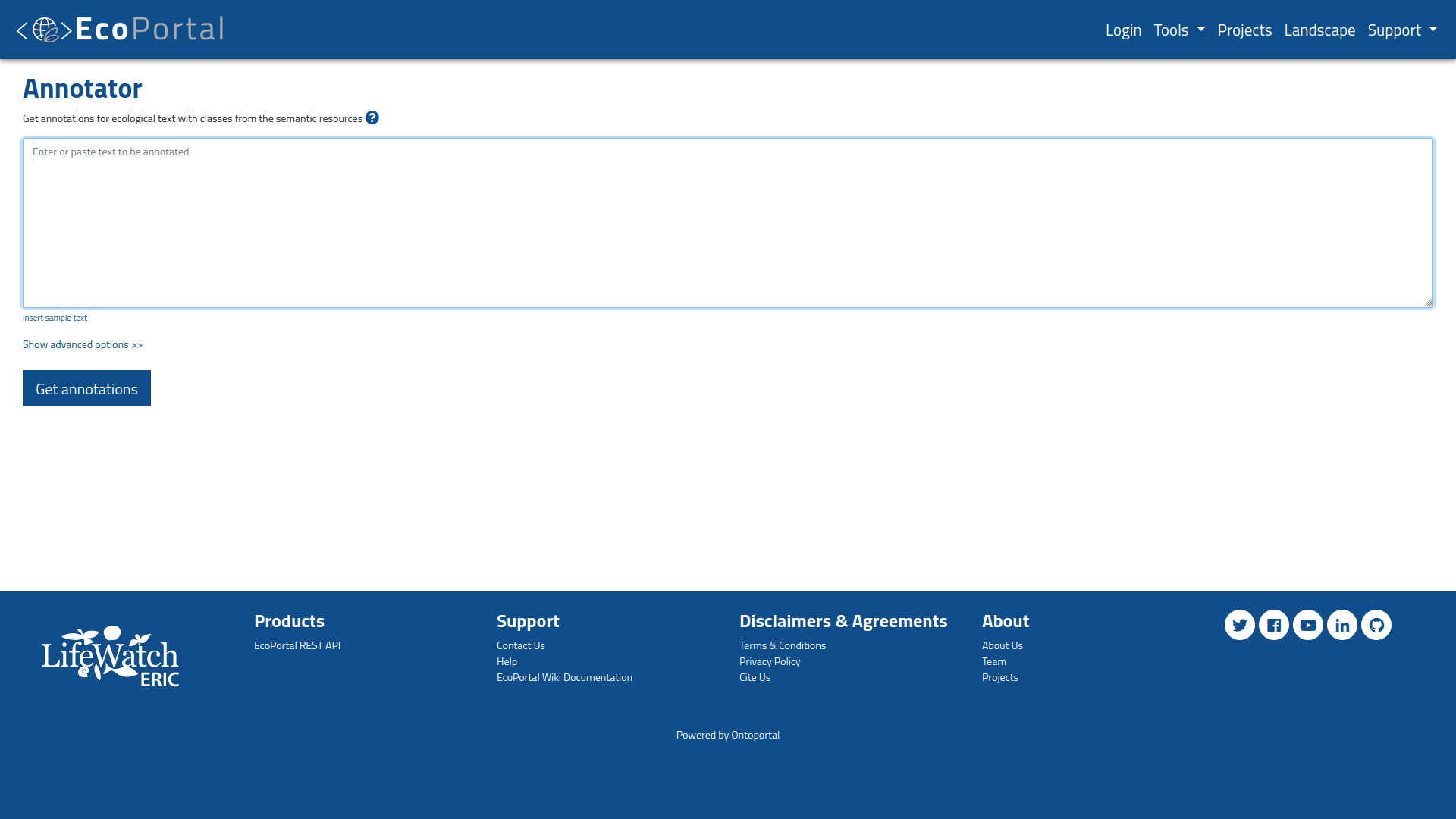Click the YouTube social media icon
This screenshot has height=819, width=1456.
click(x=1308, y=625)
